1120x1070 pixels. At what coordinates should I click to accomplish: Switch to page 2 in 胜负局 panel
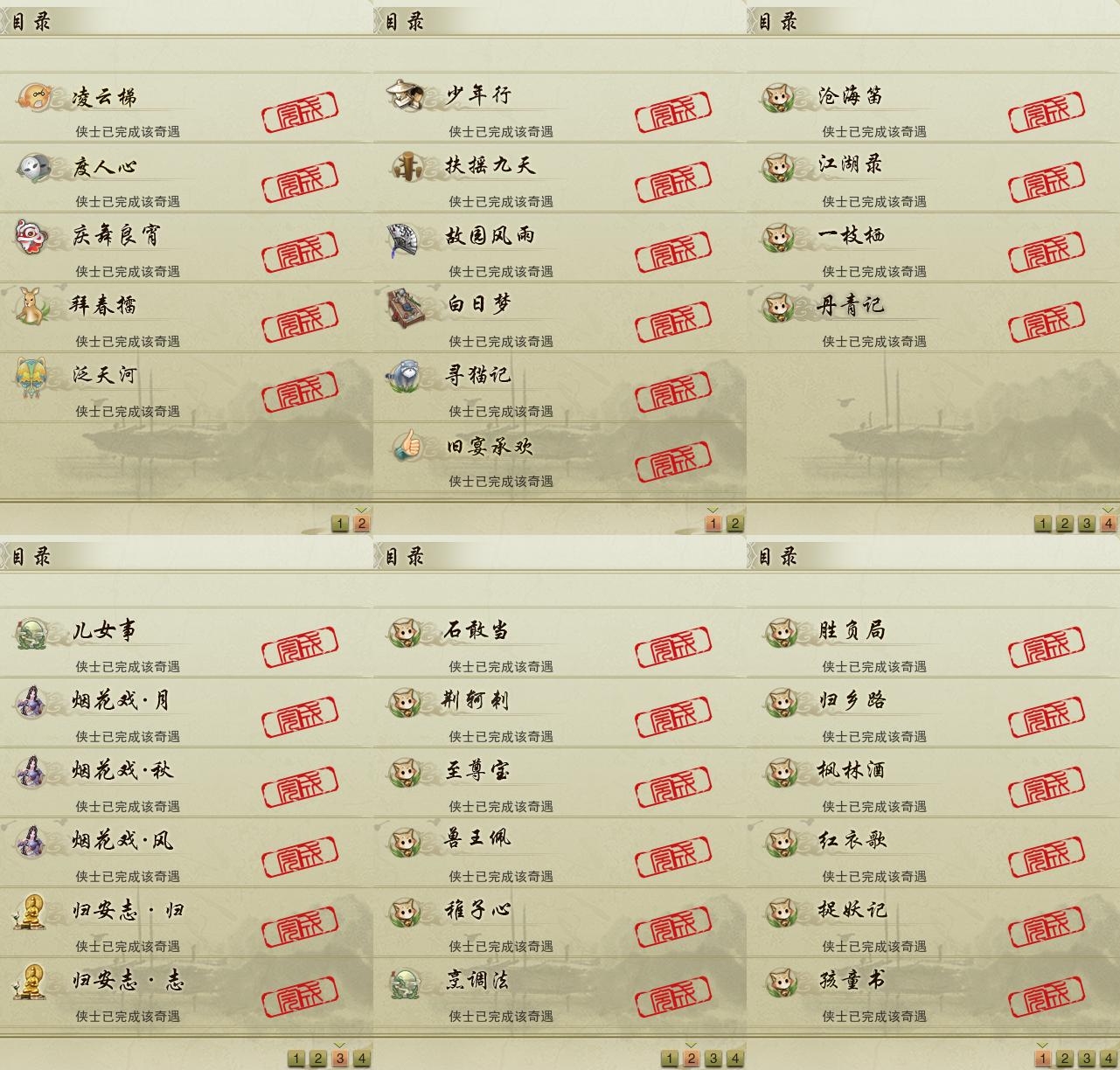(1065, 1059)
